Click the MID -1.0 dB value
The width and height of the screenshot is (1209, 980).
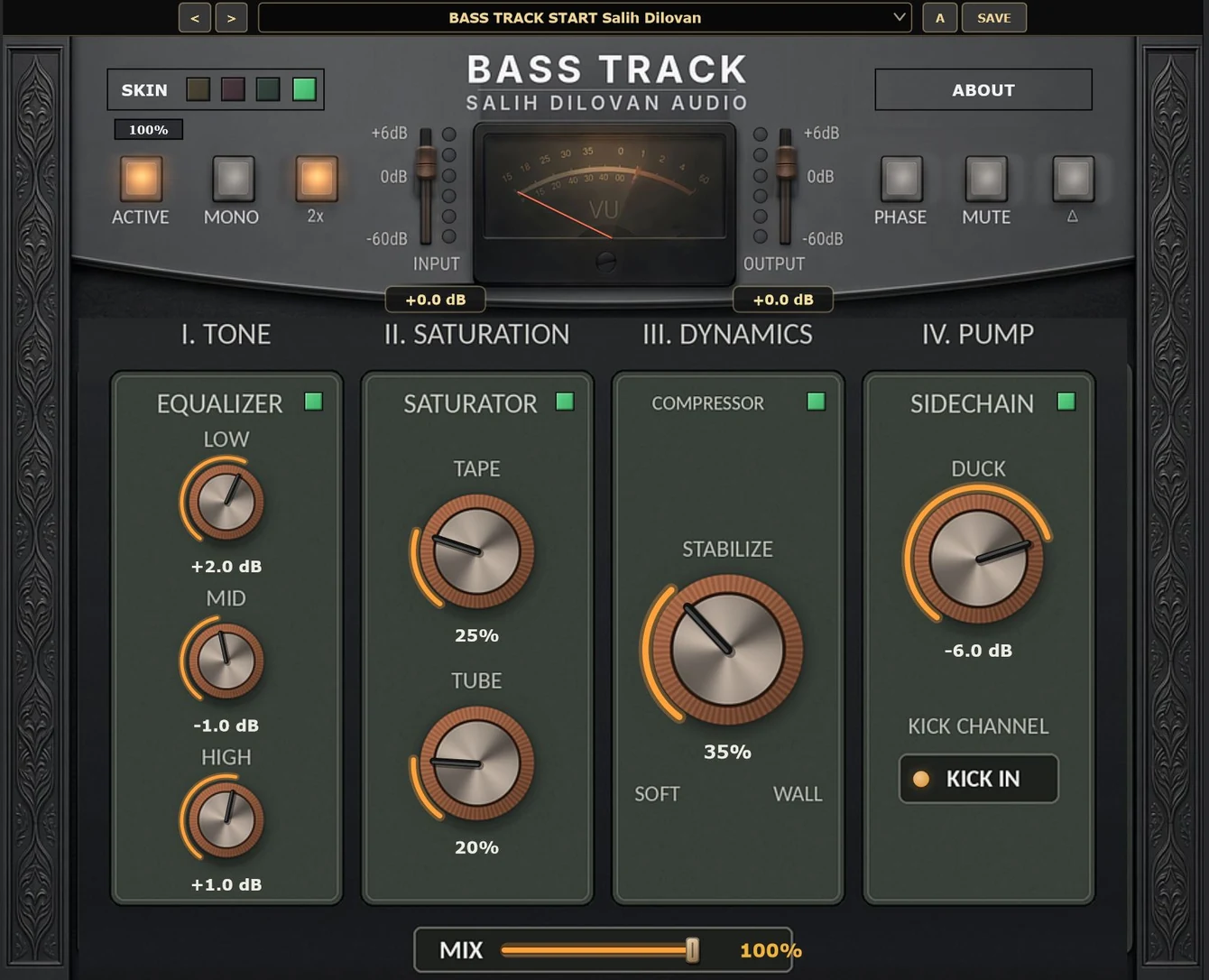pyautogui.click(x=226, y=726)
